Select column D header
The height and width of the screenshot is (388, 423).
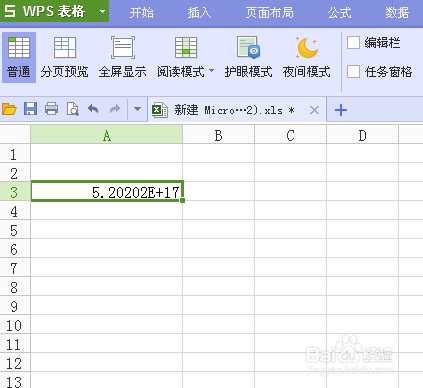(x=363, y=135)
